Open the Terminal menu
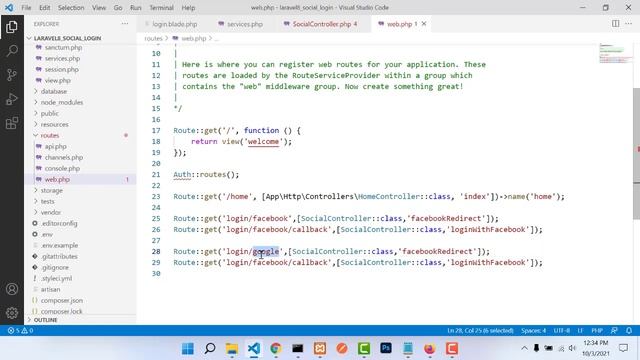The width and height of the screenshot is (640, 360). point(161,7)
